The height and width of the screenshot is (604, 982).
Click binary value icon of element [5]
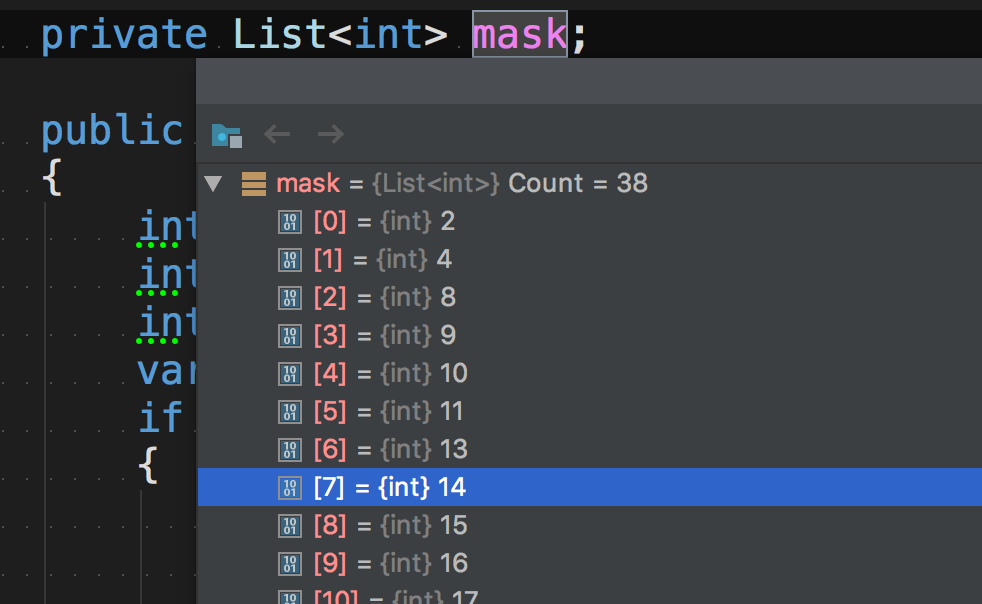tap(289, 412)
